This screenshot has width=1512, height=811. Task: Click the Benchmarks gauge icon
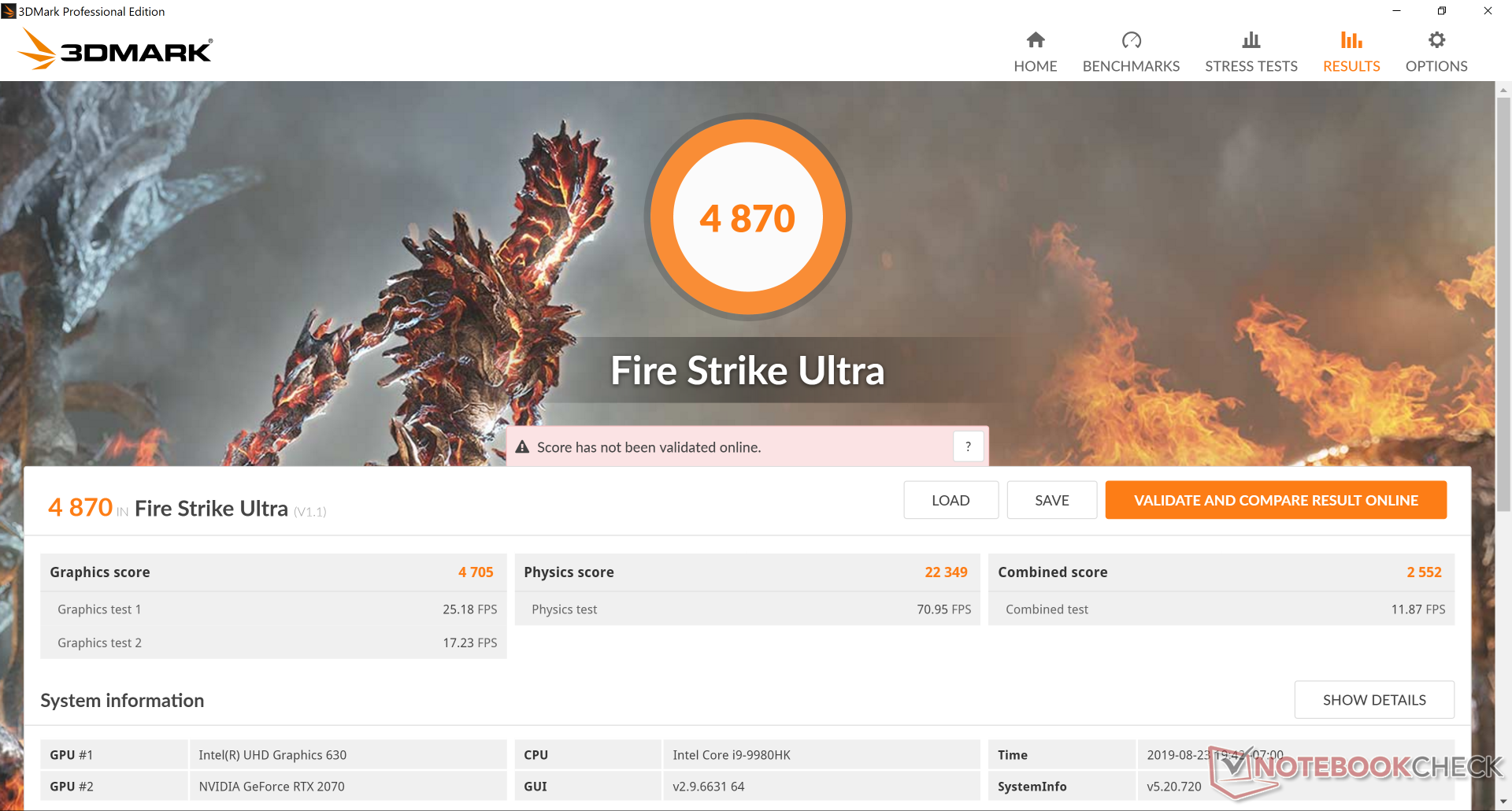pyautogui.click(x=1131, y=39)
